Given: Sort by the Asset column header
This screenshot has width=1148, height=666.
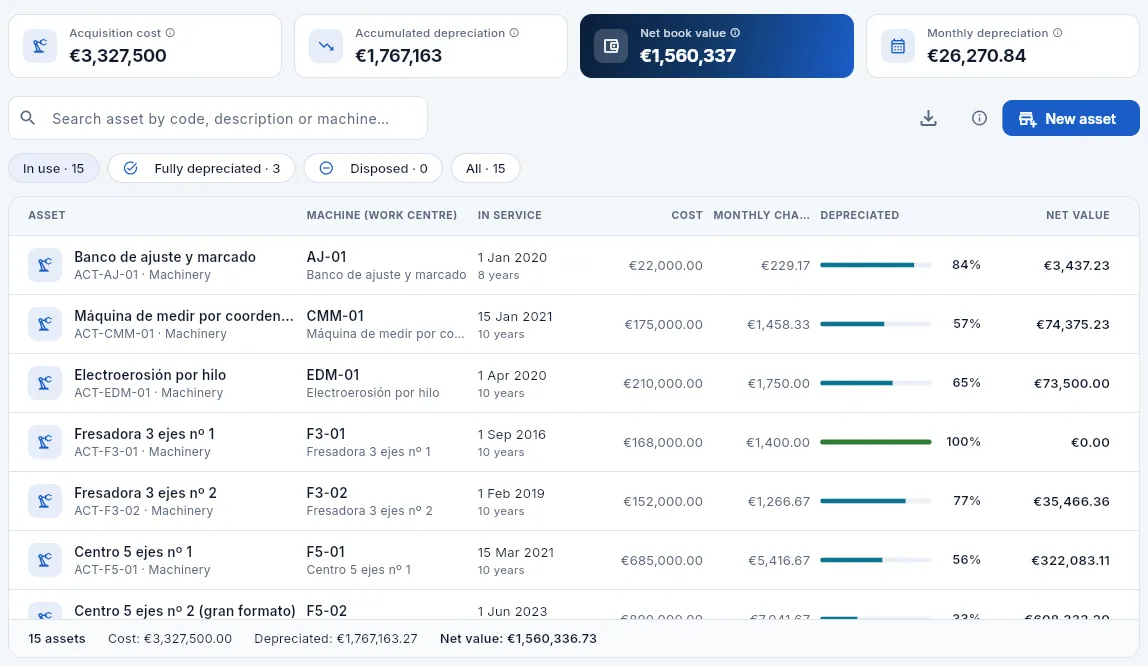Looking at the screenshot, I should [47, 215].
